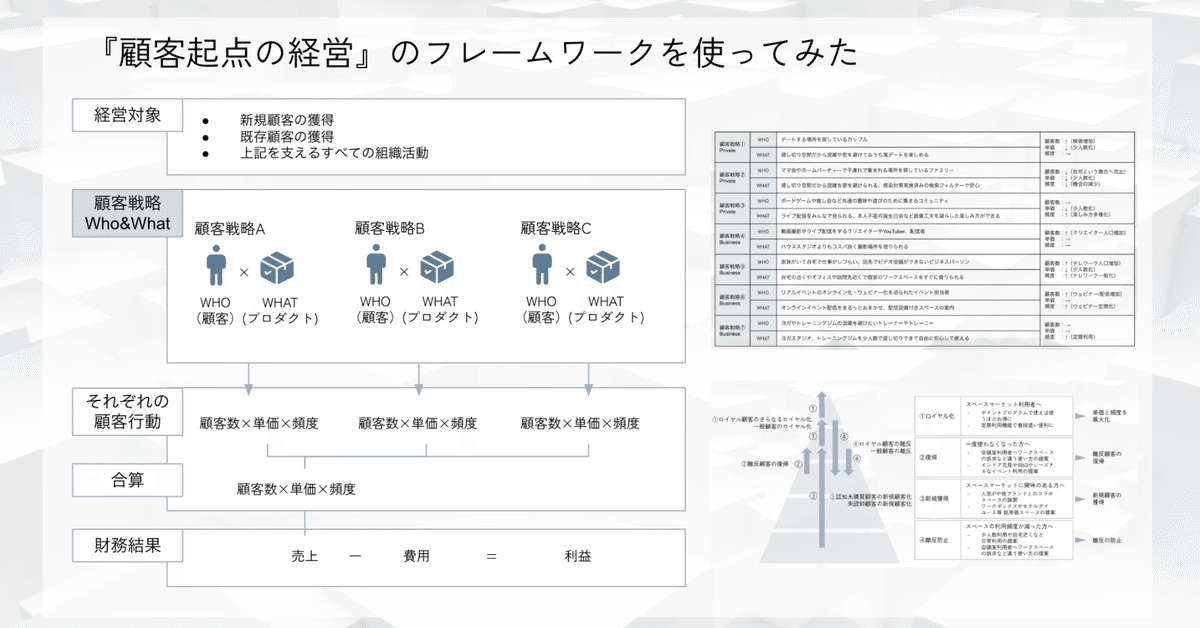
Task: Click the 顧客戦略⑥ Business cell in table
Action: pyautogui.click(x=732, y=299)
